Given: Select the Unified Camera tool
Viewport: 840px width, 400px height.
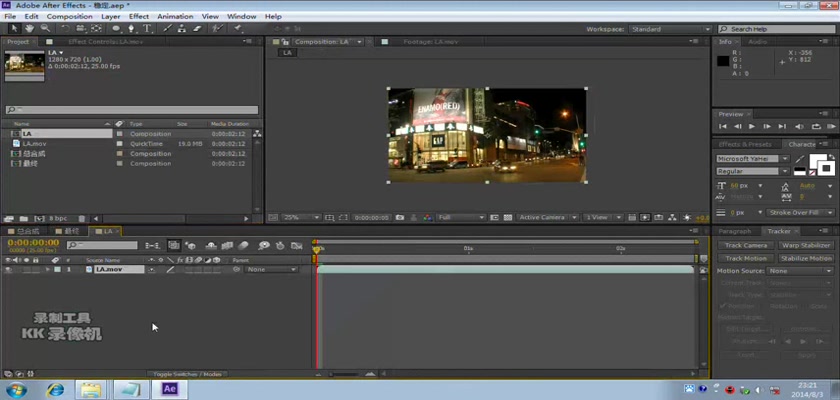Looking at the screenshot, I should [x=81, y=28].
